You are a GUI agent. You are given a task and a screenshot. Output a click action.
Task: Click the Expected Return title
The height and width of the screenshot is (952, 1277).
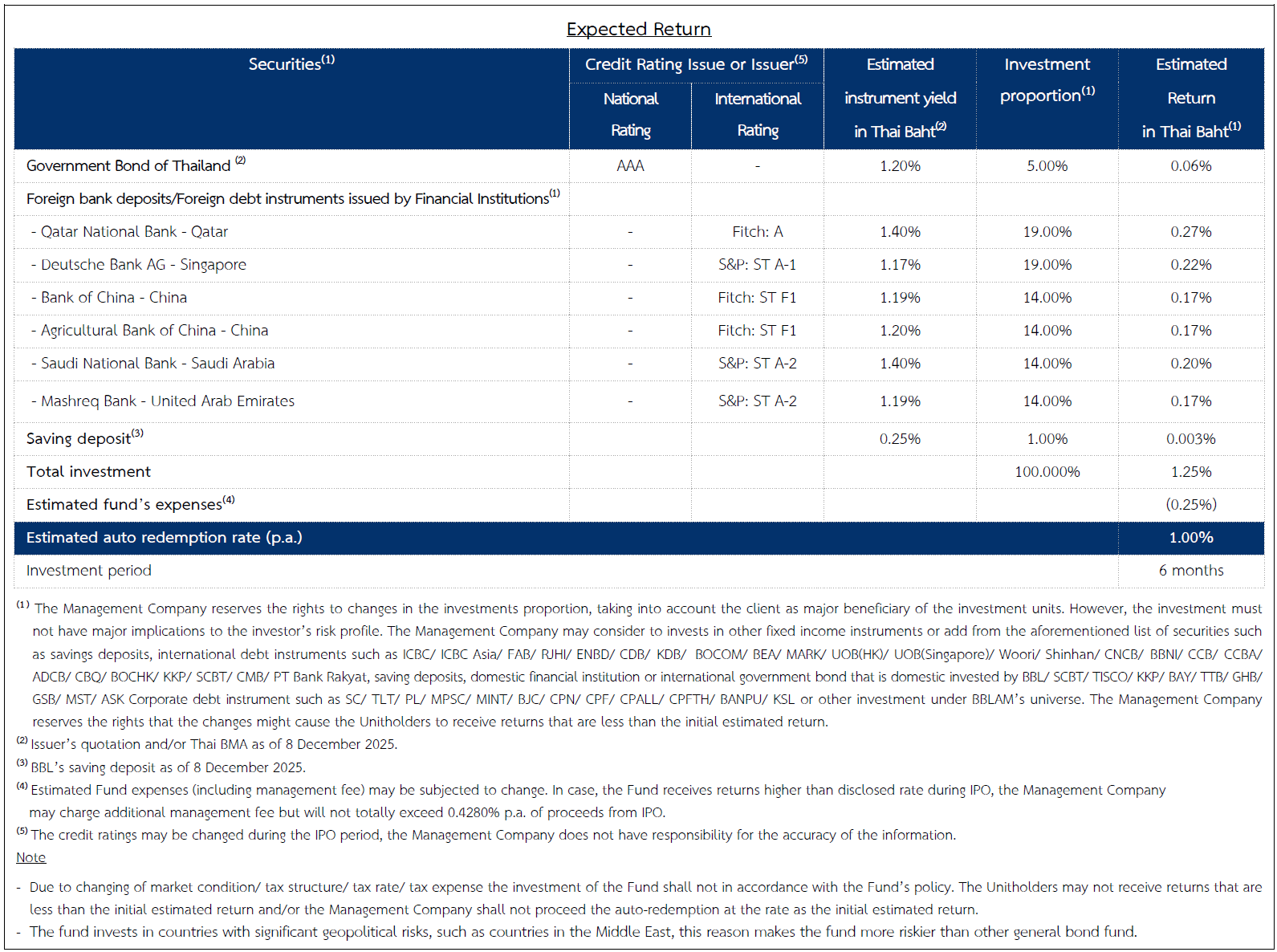[638, 30]
